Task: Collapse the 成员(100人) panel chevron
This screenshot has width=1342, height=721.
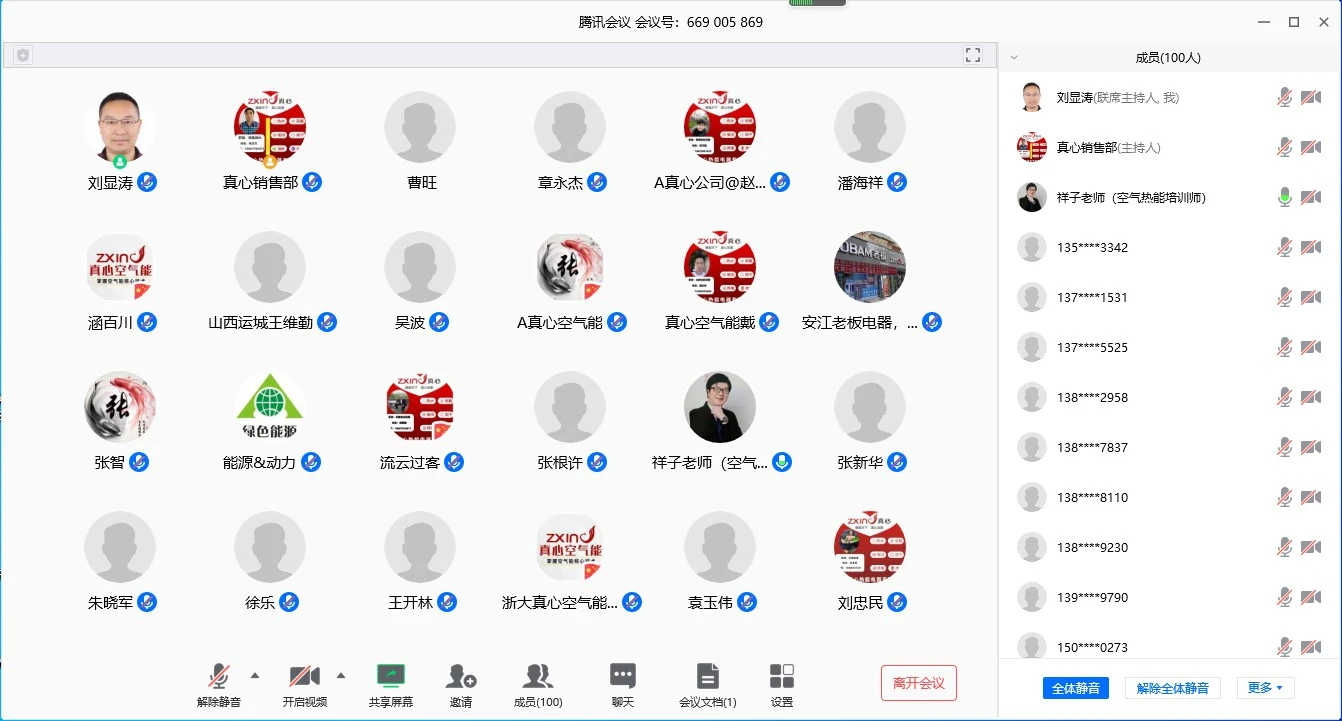Action: 1014,58
